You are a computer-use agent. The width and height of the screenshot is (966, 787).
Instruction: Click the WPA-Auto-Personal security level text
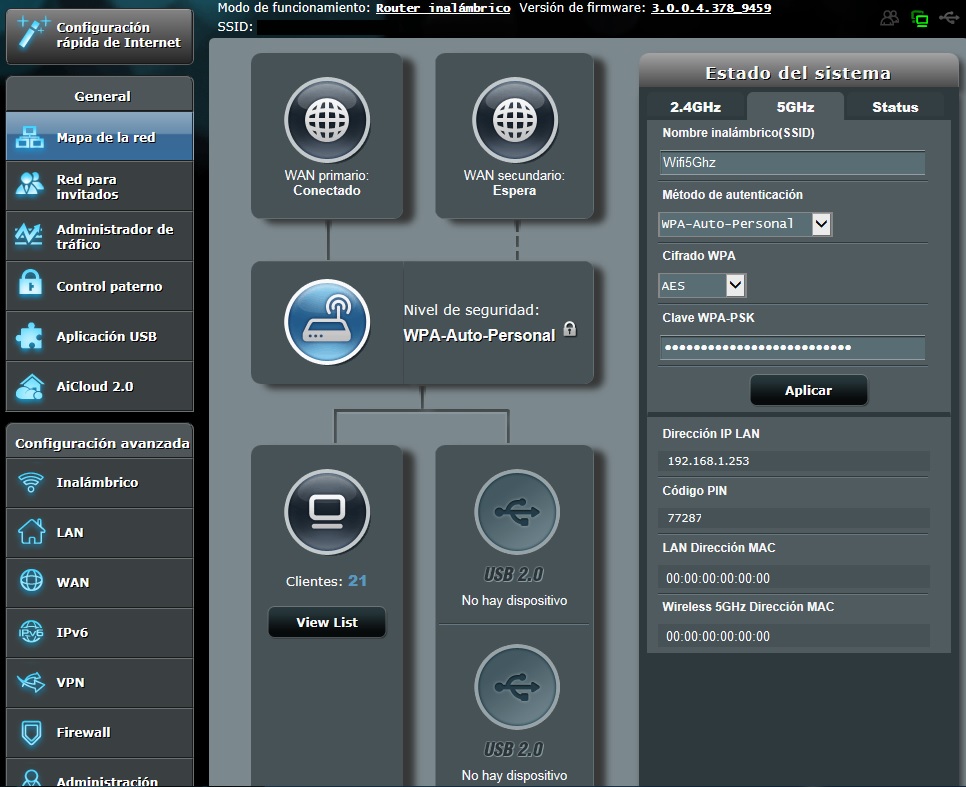click(x=479, y=335)
